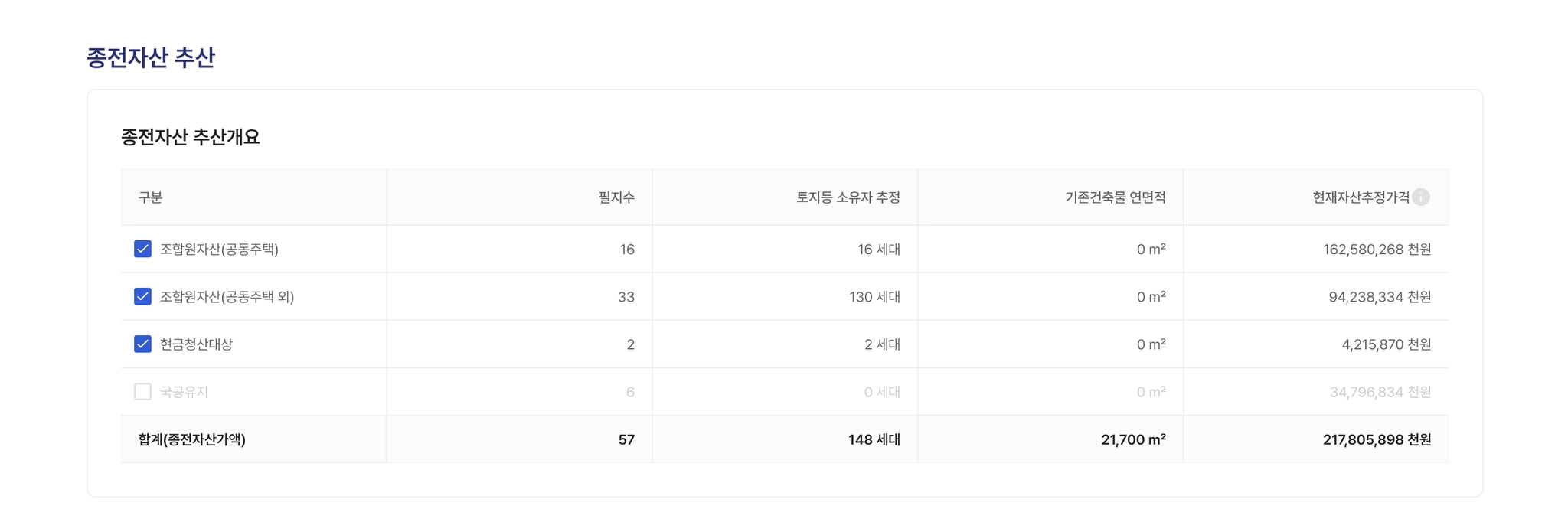This screenshot has width=1568, height=509.
Task: Toggle the 조합원자산(공동주택 외) checkbox
Action: pyautogui.click(x=142, y=296)
